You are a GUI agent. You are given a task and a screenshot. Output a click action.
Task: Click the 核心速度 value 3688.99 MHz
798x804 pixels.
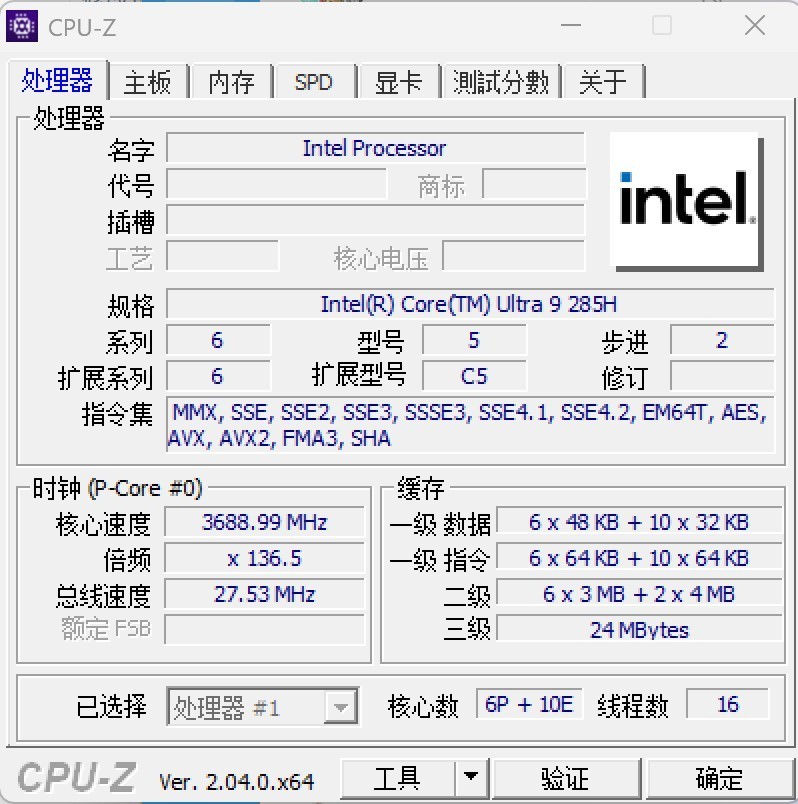tap(265, 522)
